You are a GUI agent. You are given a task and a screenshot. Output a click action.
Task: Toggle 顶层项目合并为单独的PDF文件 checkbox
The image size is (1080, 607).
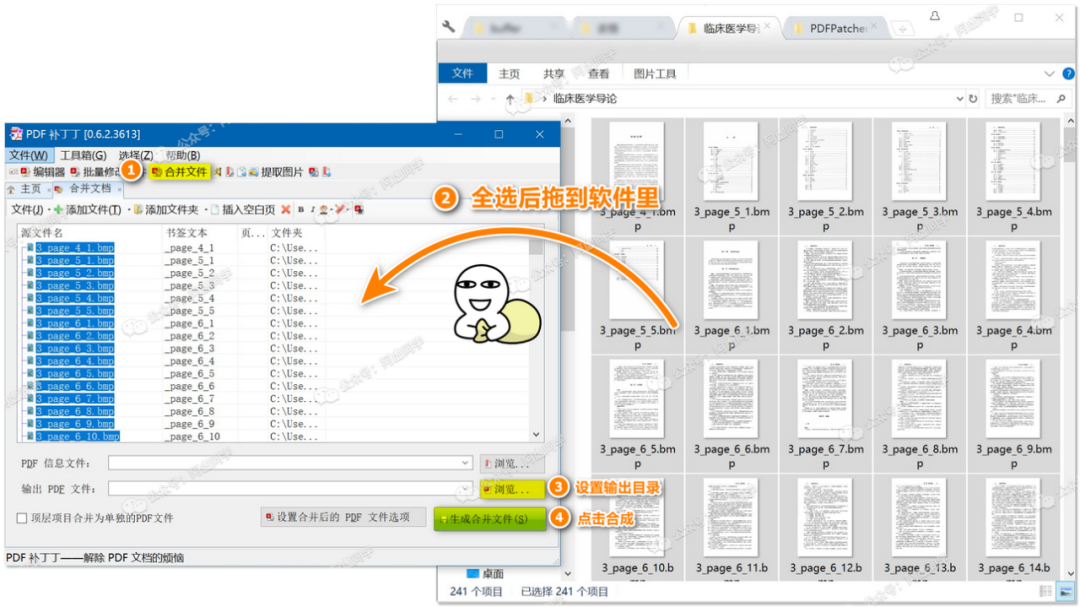coord(22,518)
